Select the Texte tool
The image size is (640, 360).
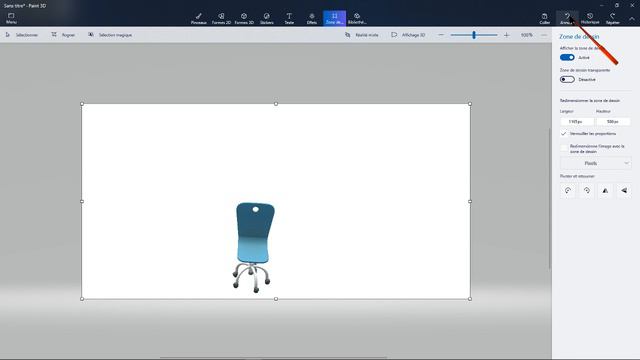(x=289, y=18)
